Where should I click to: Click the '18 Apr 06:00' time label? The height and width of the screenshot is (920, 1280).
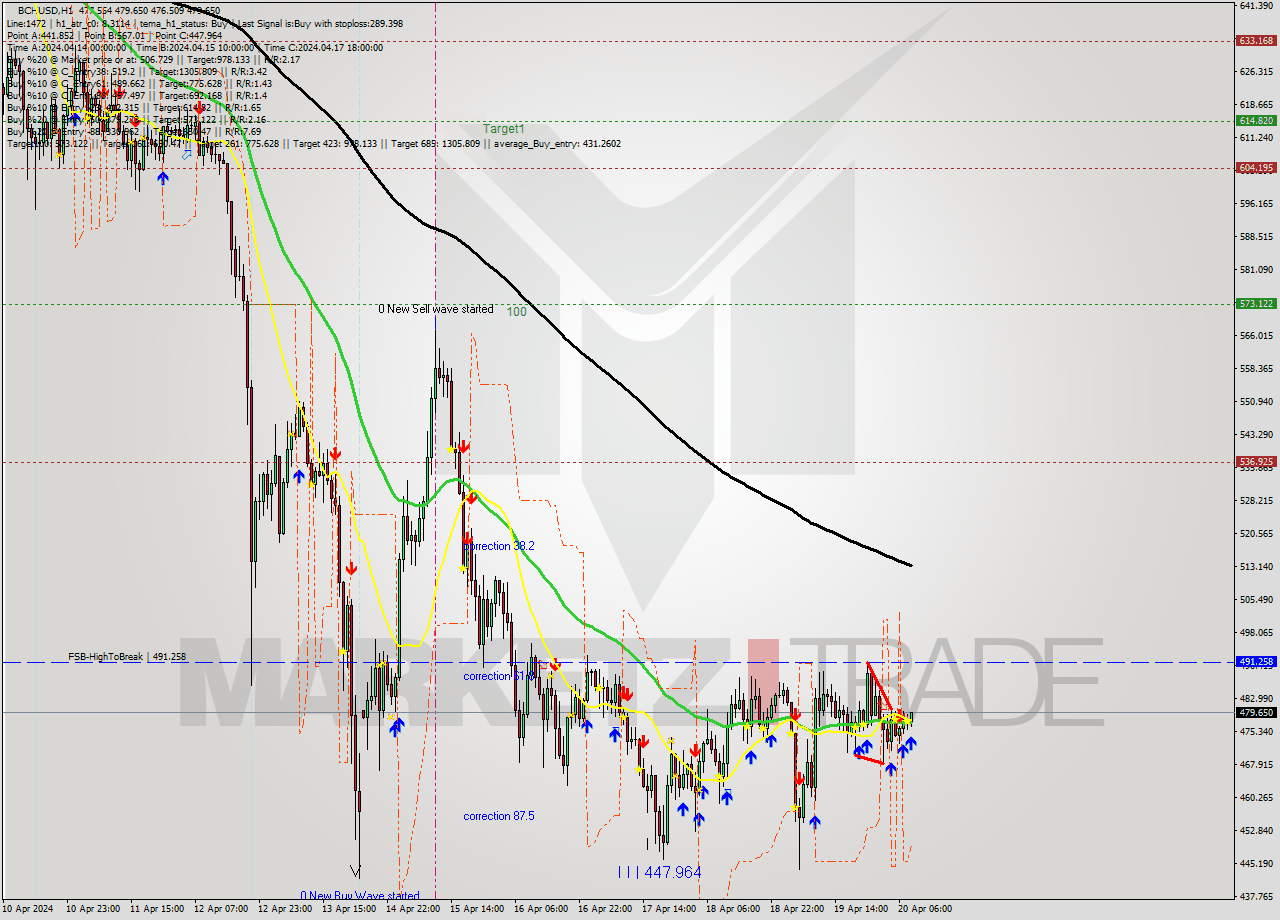click(x=732, y=909)
